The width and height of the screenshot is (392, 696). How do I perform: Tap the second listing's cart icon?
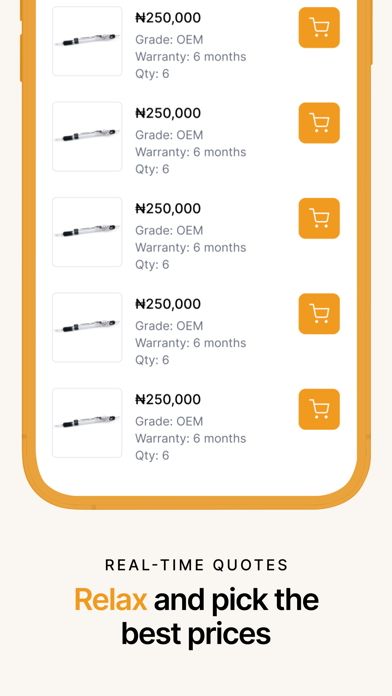tap(319, 123)
